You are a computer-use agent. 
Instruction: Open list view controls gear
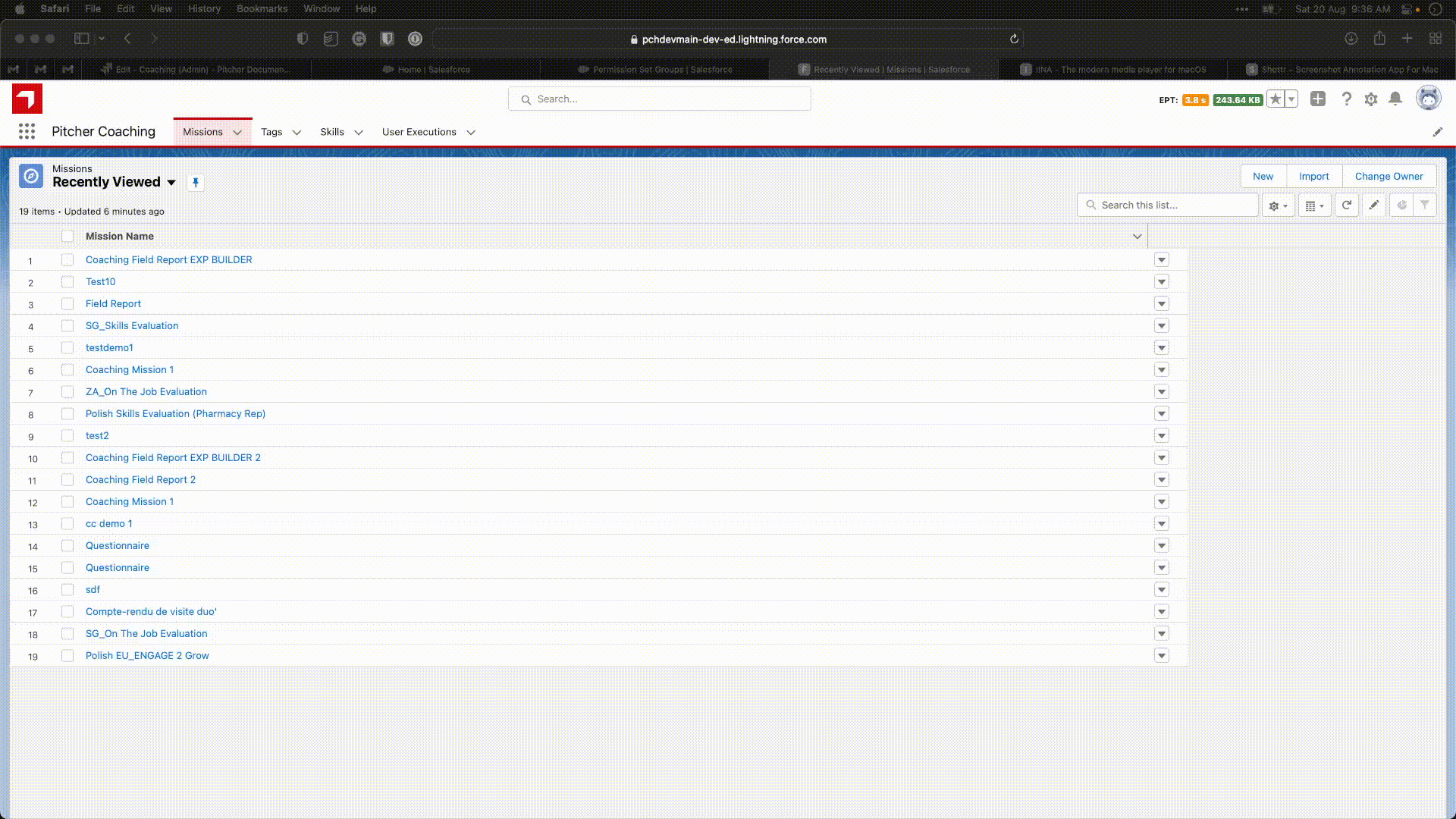(x=1278, y=206)
